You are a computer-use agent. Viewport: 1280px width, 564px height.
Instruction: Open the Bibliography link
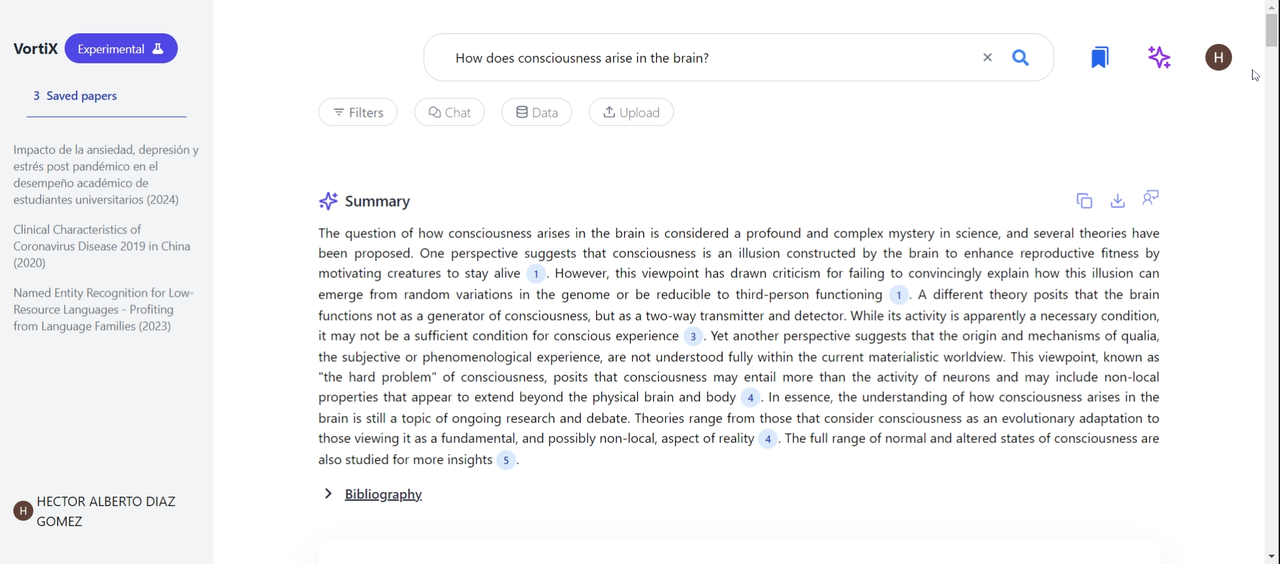[383, 494]
